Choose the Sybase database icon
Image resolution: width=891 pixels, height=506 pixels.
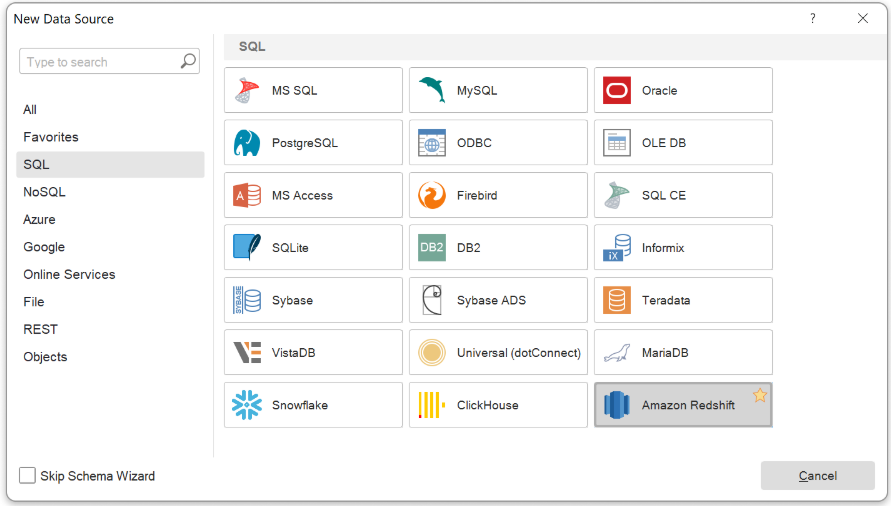[x=247, y=300]
